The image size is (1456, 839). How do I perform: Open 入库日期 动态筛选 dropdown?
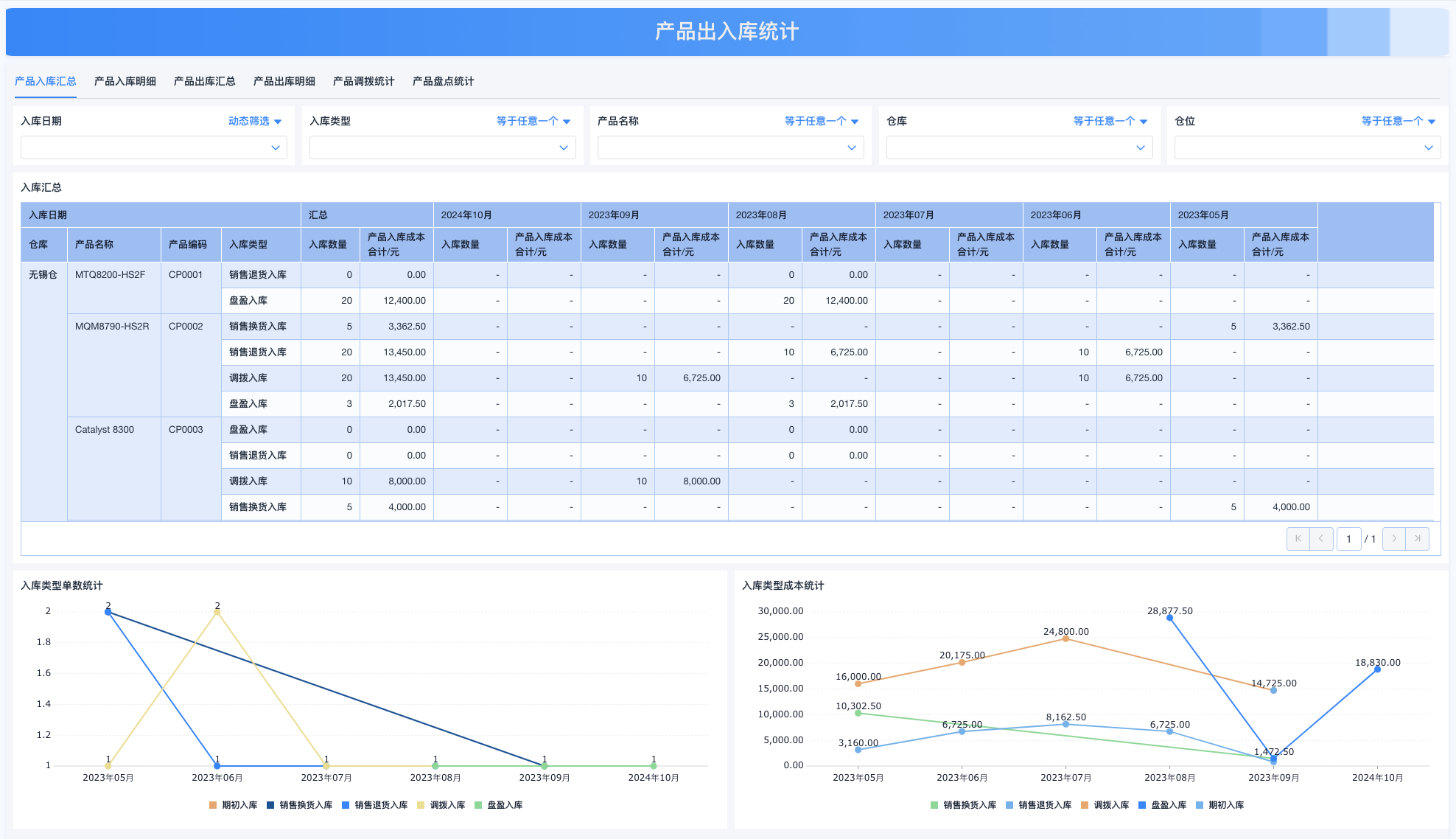click(x=255, y=121)
